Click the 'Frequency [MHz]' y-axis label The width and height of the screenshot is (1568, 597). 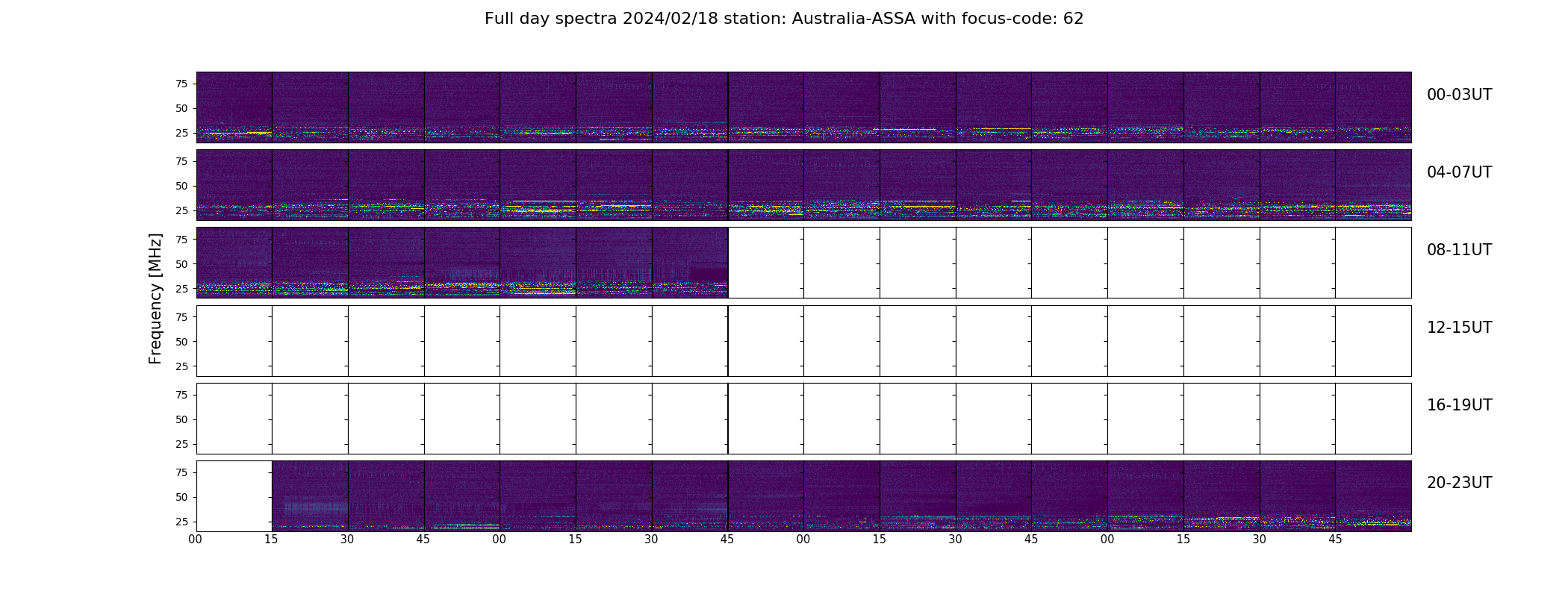coord(155,298)
